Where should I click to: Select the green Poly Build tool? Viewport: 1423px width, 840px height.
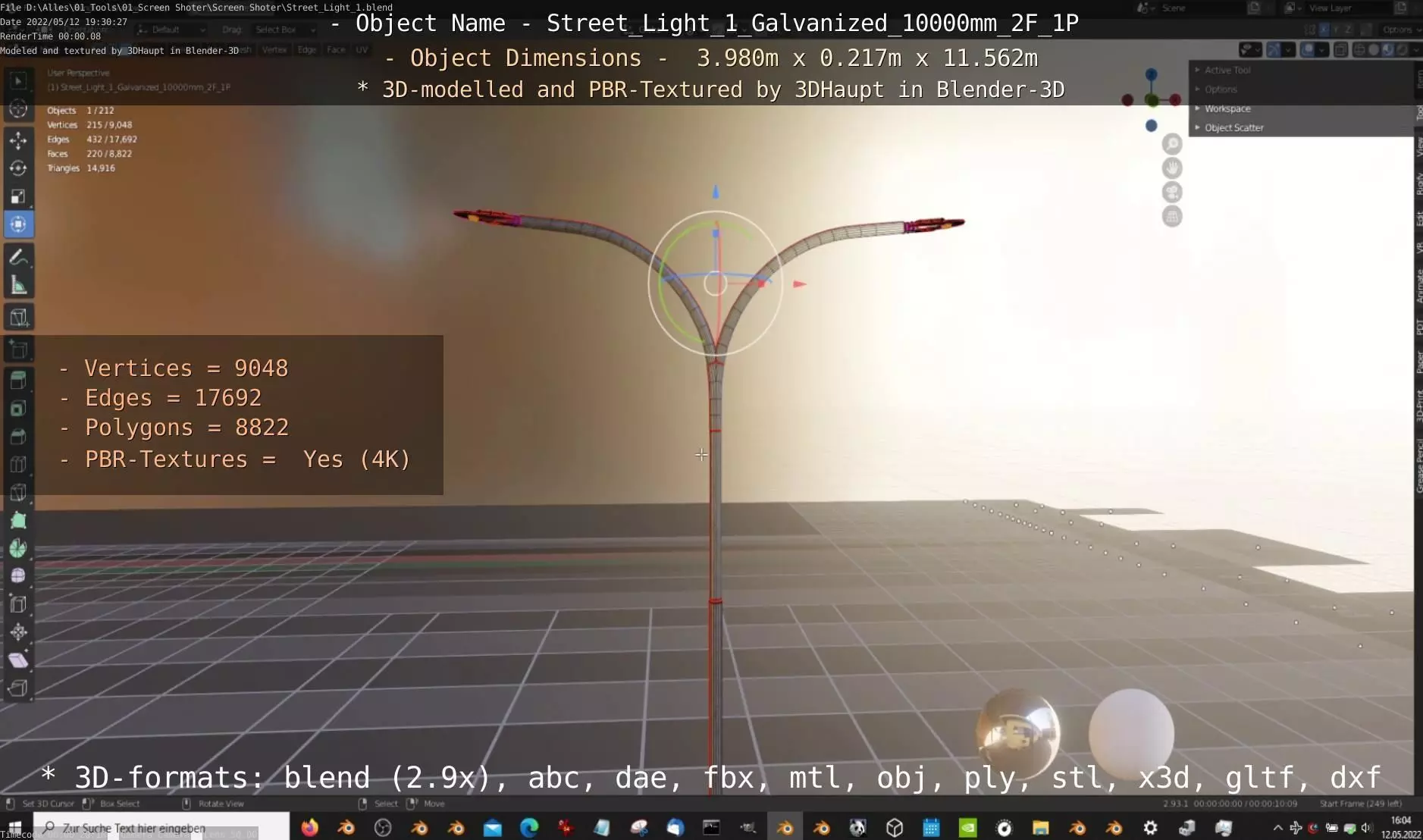18,520
